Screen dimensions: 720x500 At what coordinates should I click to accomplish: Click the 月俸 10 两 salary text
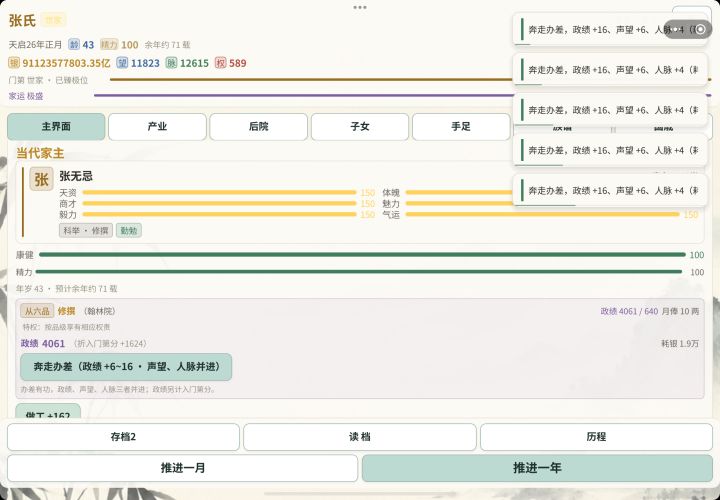pyautogui.click(x=681, y=311)
